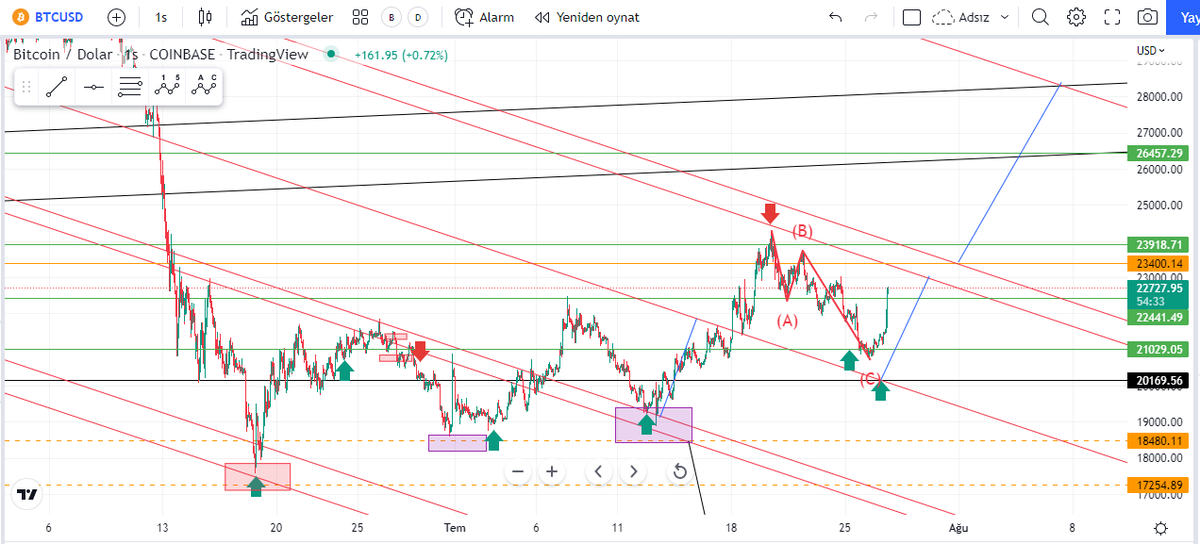Viewport: 1200px width, 544px height.
Task: Click the Ağu month label on time axis
Action: [958, 528]
